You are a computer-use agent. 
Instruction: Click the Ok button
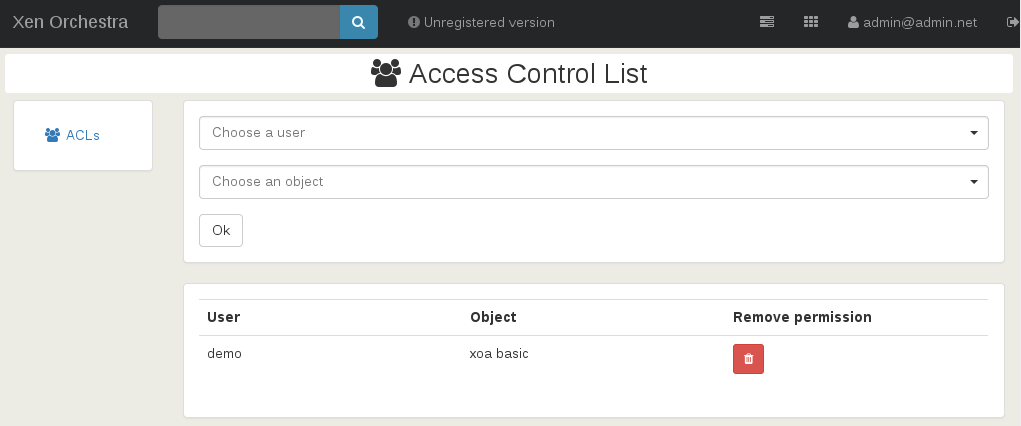(221, 231)
